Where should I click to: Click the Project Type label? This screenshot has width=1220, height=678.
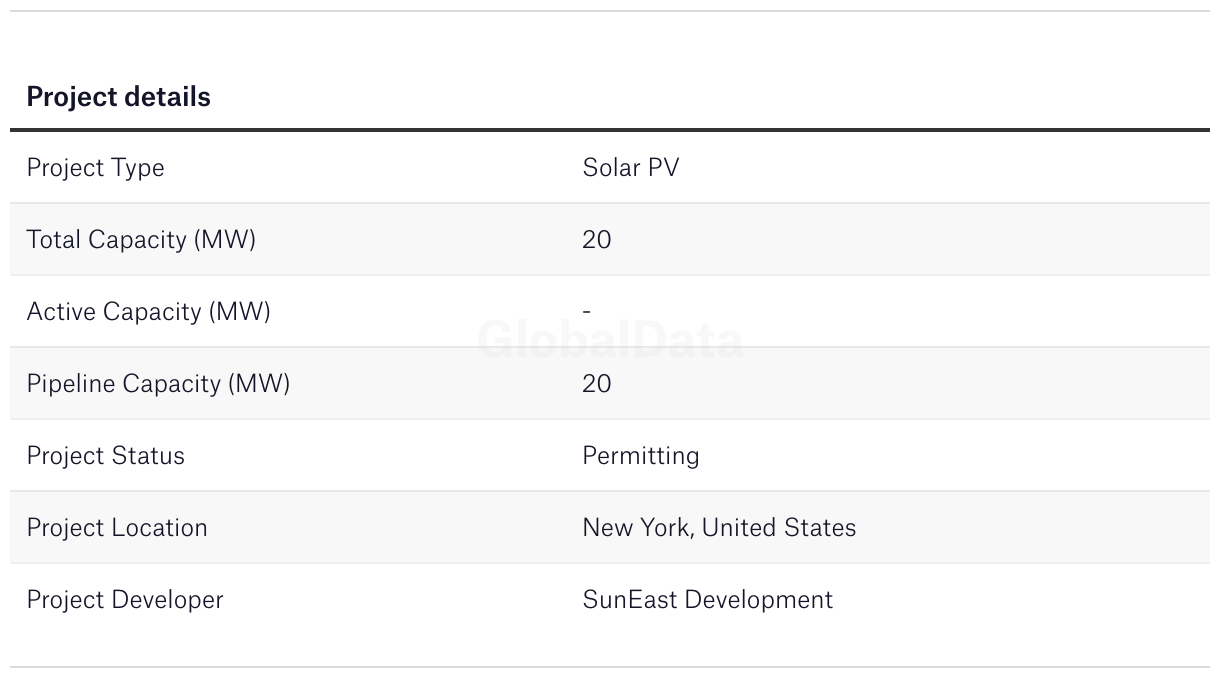pyautogui.click(x=95, y=168)
